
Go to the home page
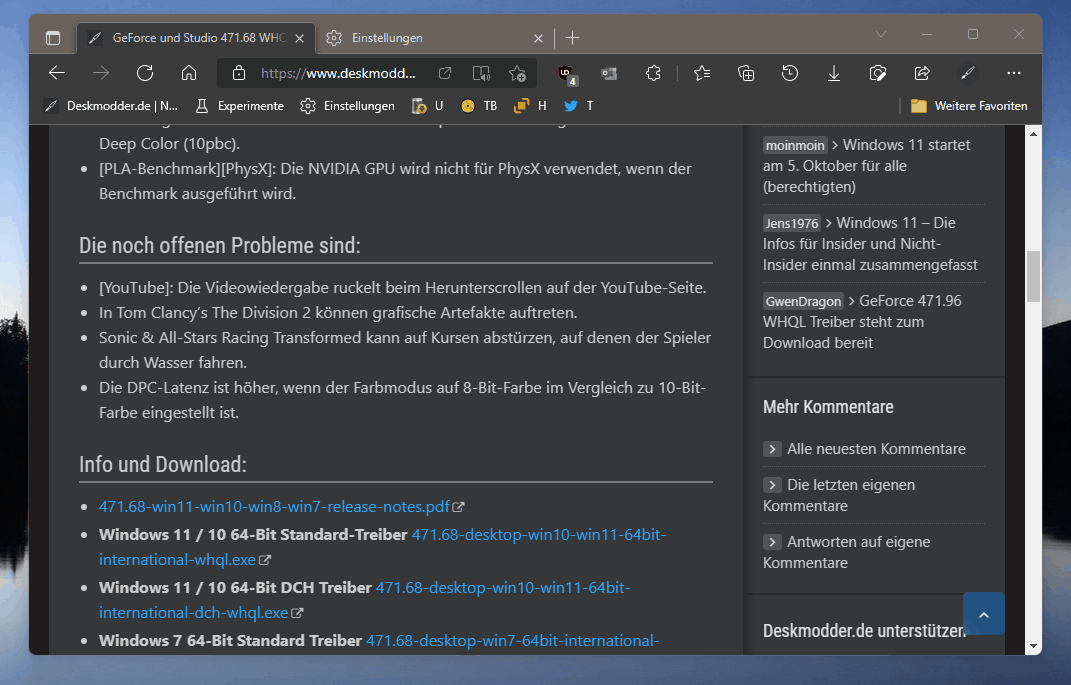point(189,73)
